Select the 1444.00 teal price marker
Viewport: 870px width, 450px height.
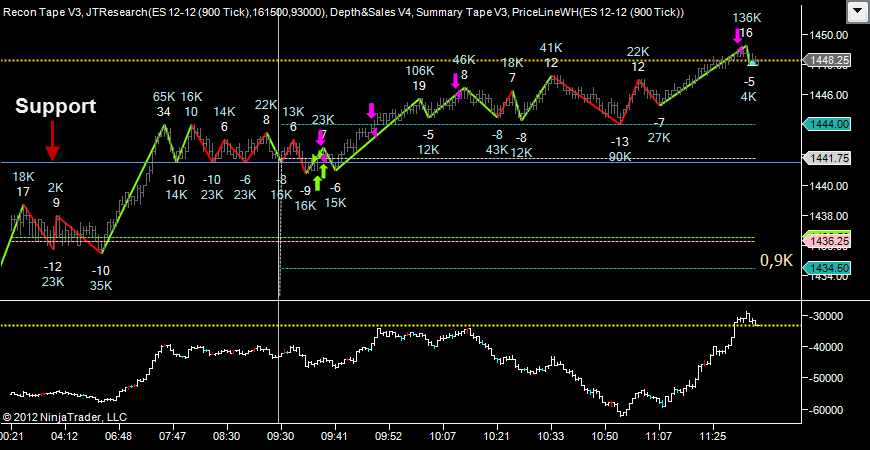click(829, 124)
